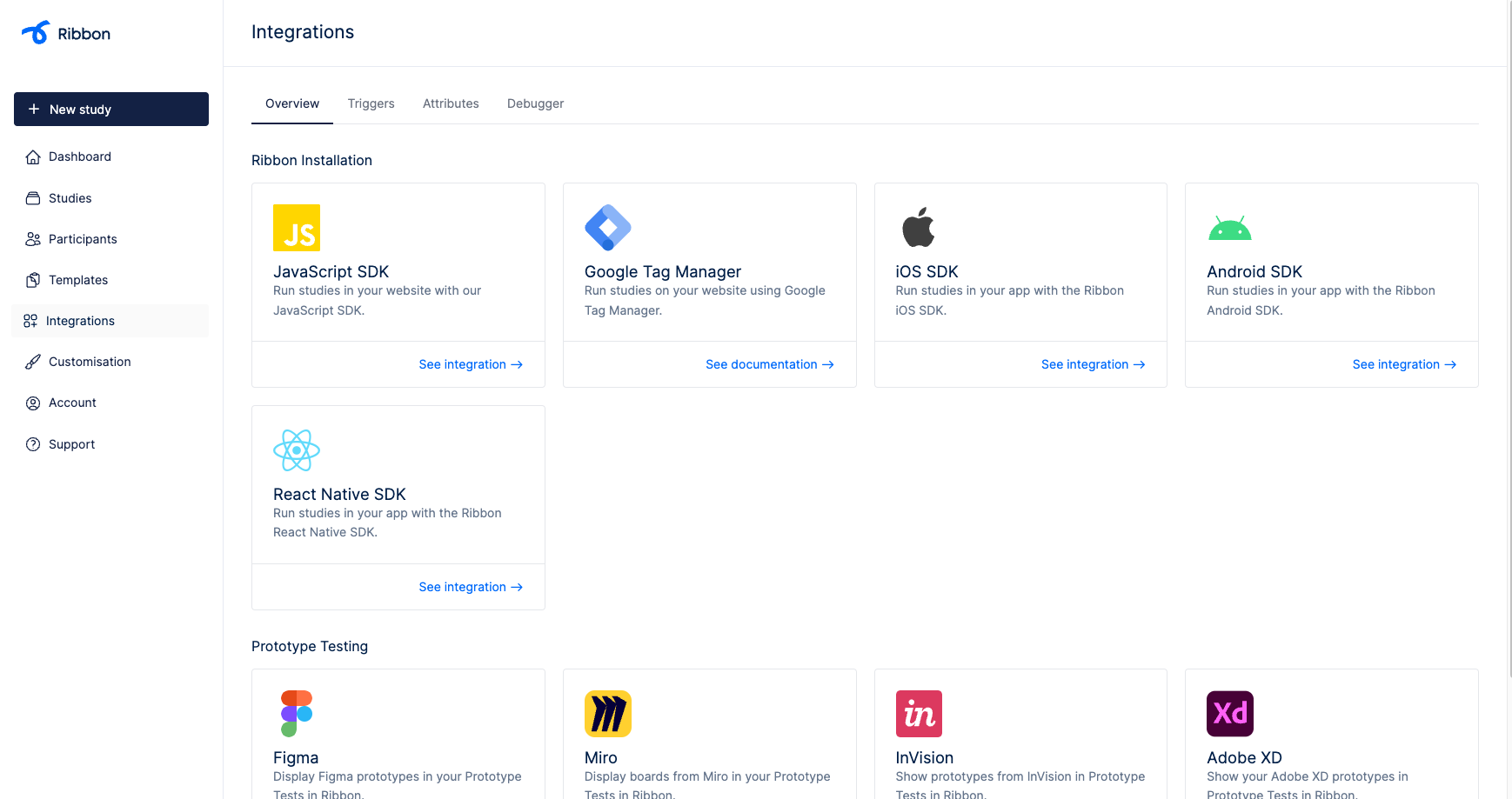Click the Ribbon logo icon

pyautogui.click(x=36, y=32)
